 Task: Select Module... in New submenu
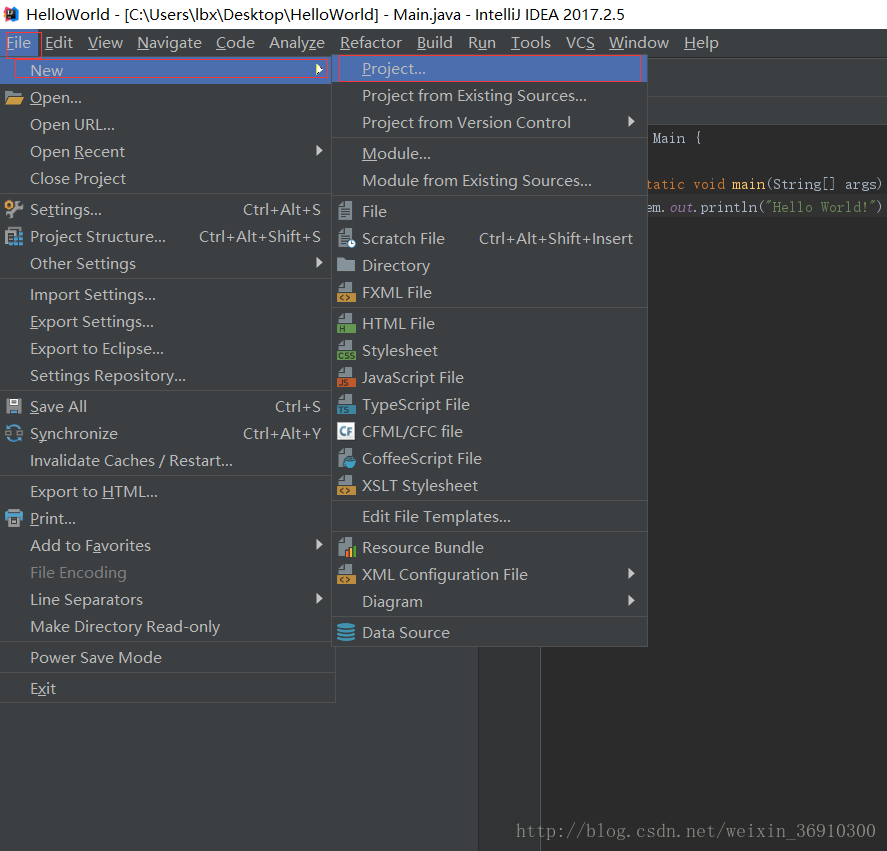[x=490, y=153]
